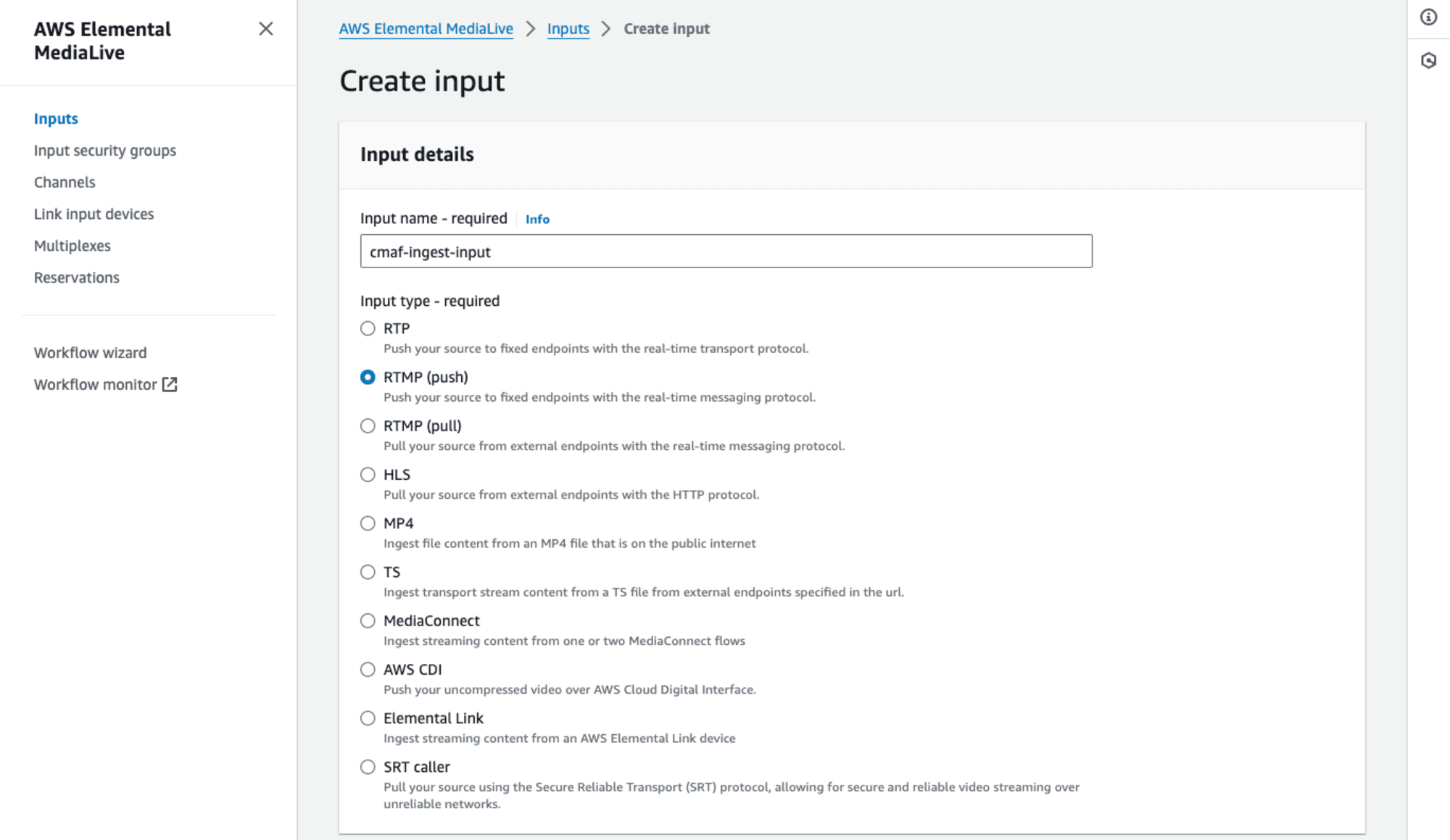Screen dimensions: 1450x840
Task: Go to Input security groups
Action: click(x=105, y=151)
